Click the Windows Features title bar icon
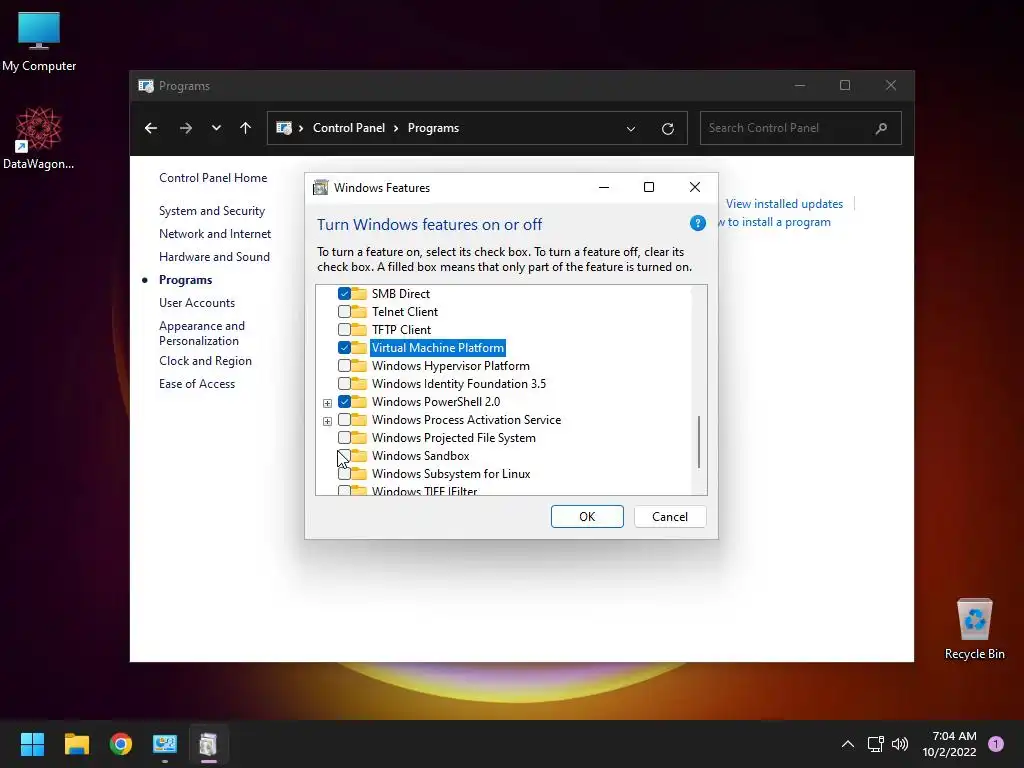 (x=320, y=188)
